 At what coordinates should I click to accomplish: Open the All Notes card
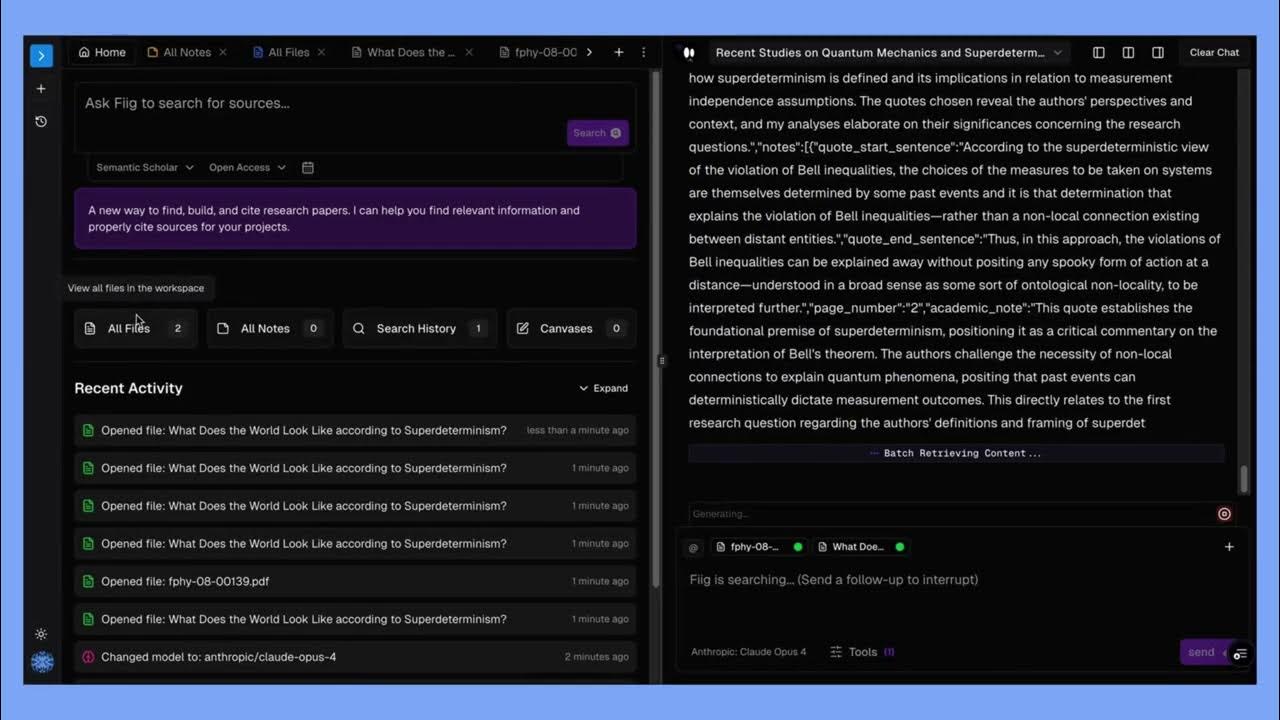click(x=270, y=328)
